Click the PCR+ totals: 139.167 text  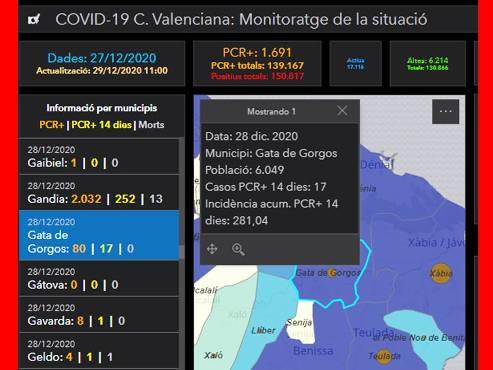(257, 65)
